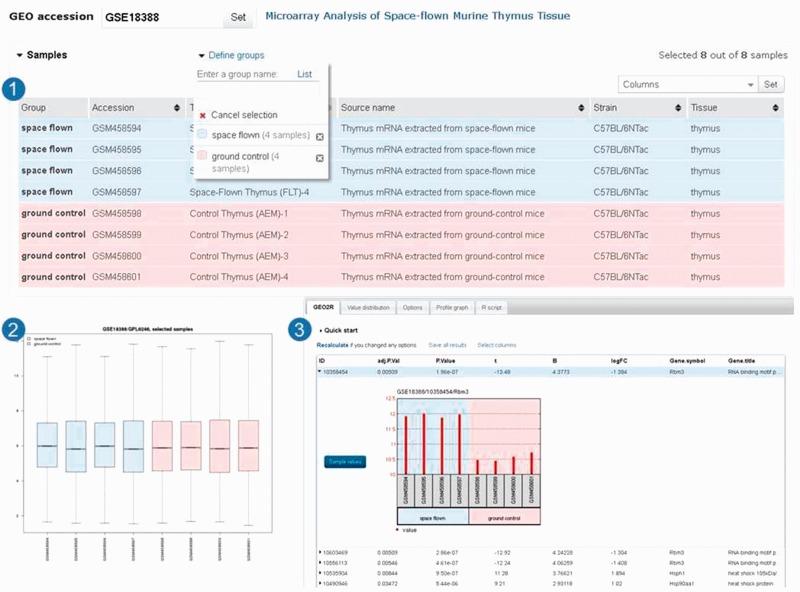
Task: Open the Profile graph tab
Action: pyautogui.click(x=452, y=308)
